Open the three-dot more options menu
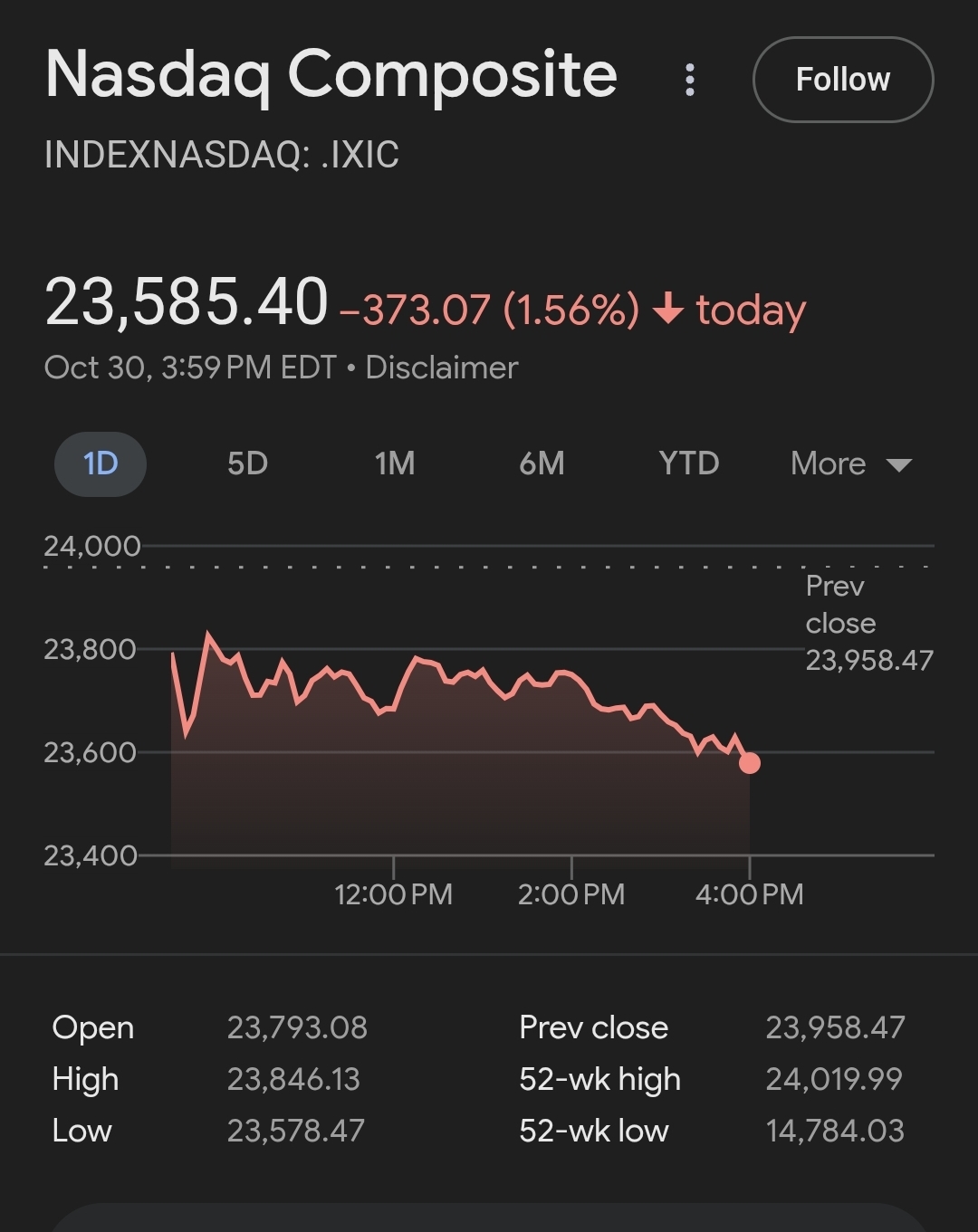The height and width of the screenshot is (1232, 978). 690,80
